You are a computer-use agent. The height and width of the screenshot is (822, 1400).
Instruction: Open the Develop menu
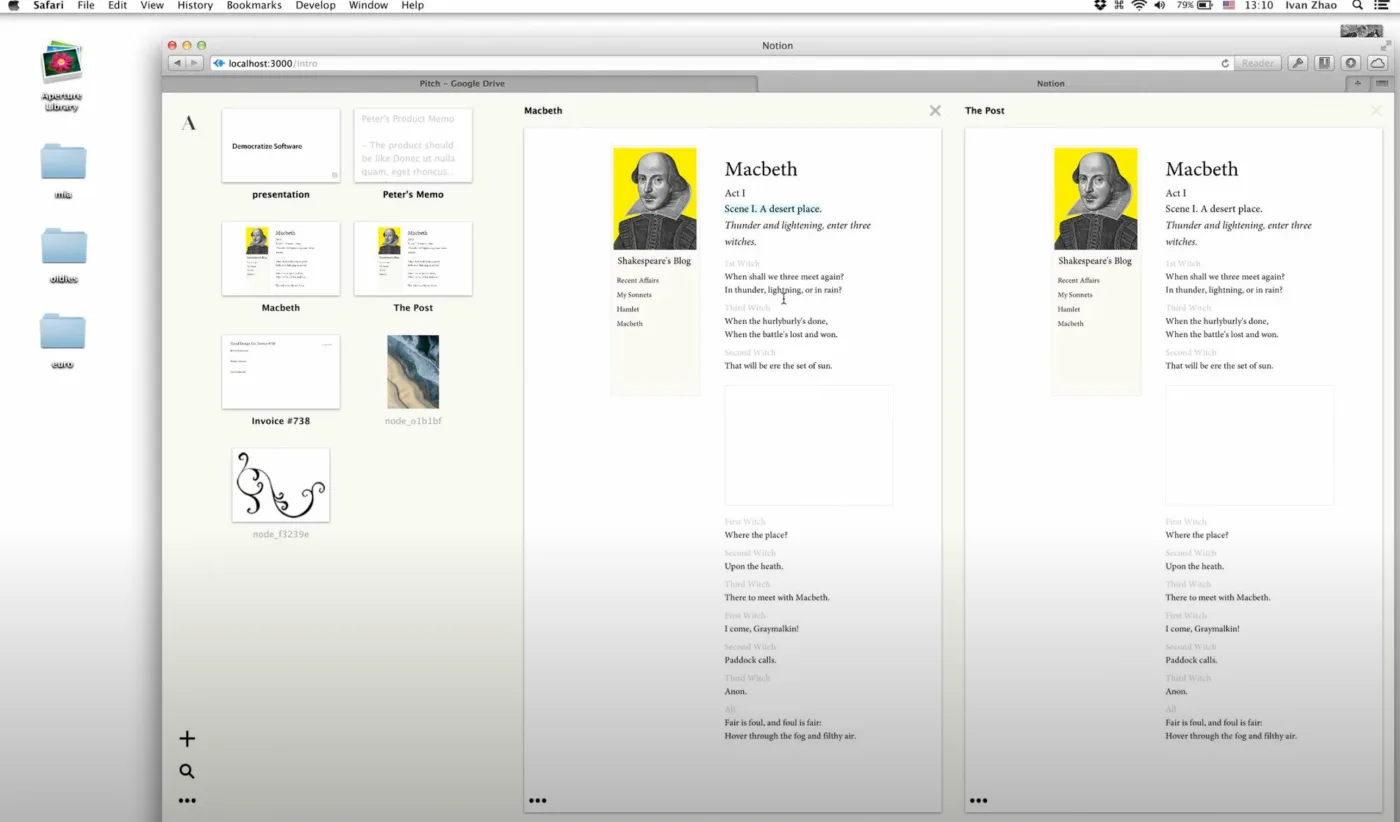[x=316, y=6]
